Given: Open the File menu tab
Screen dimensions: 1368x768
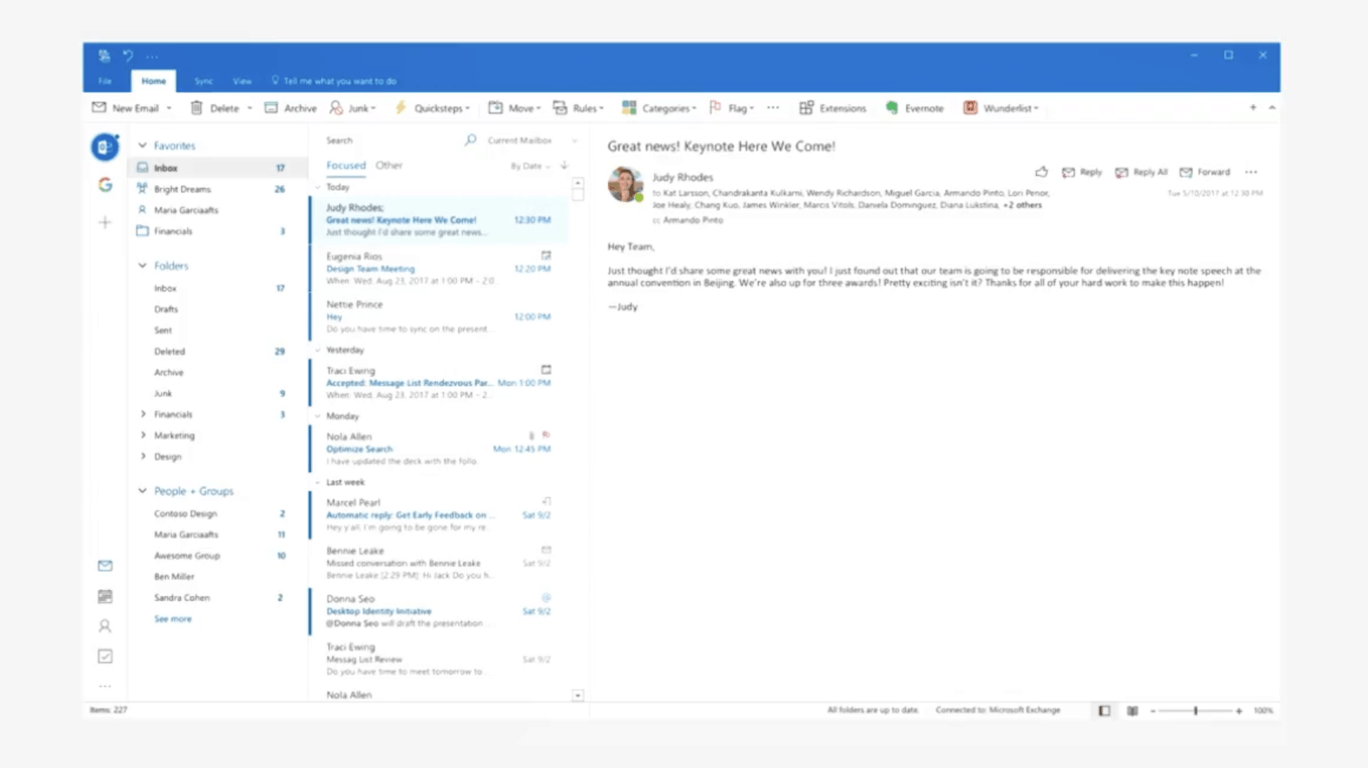Looking at the screenshot, I should 105,81.
